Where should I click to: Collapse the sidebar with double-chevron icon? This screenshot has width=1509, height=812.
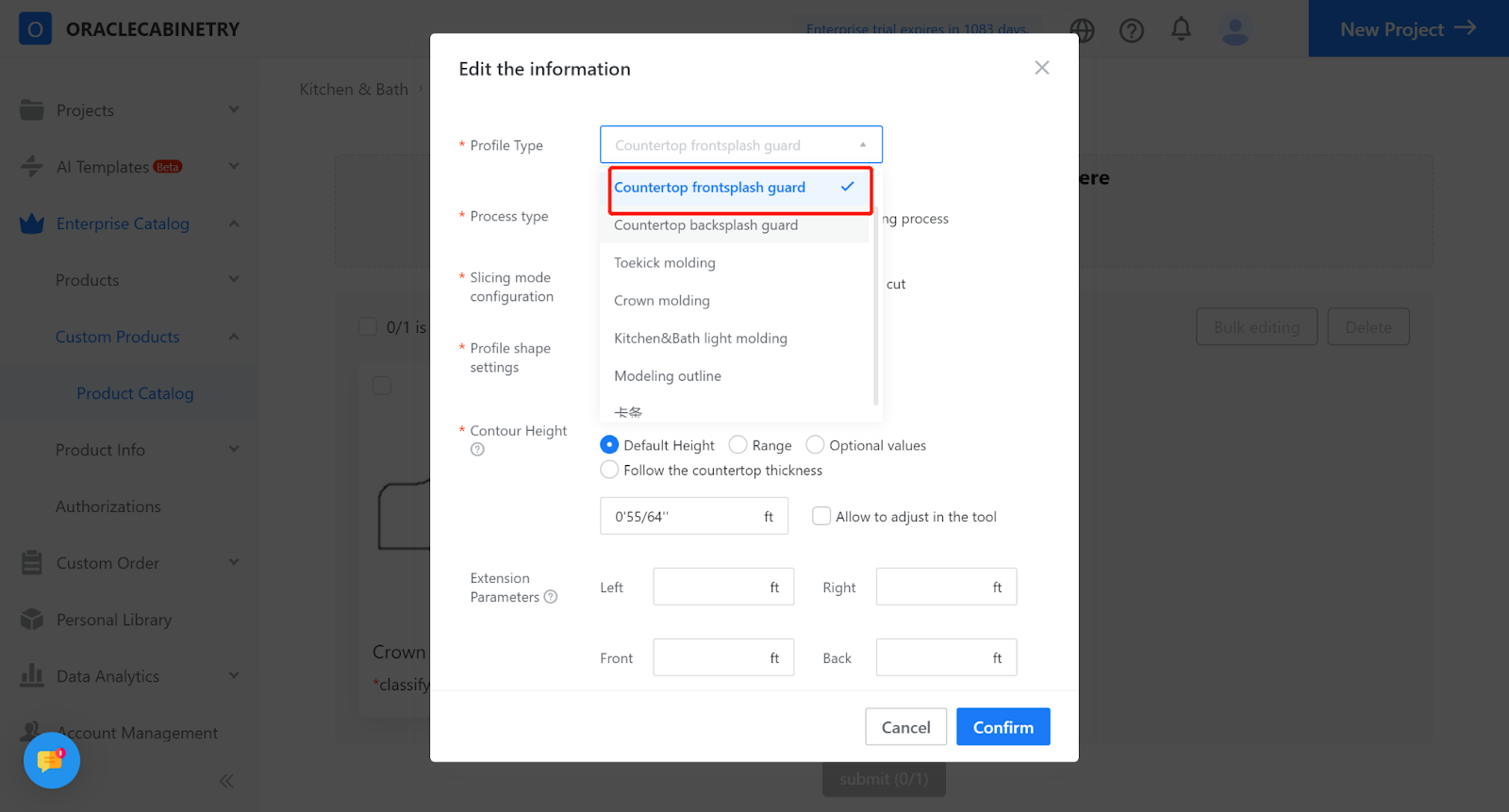226,781
